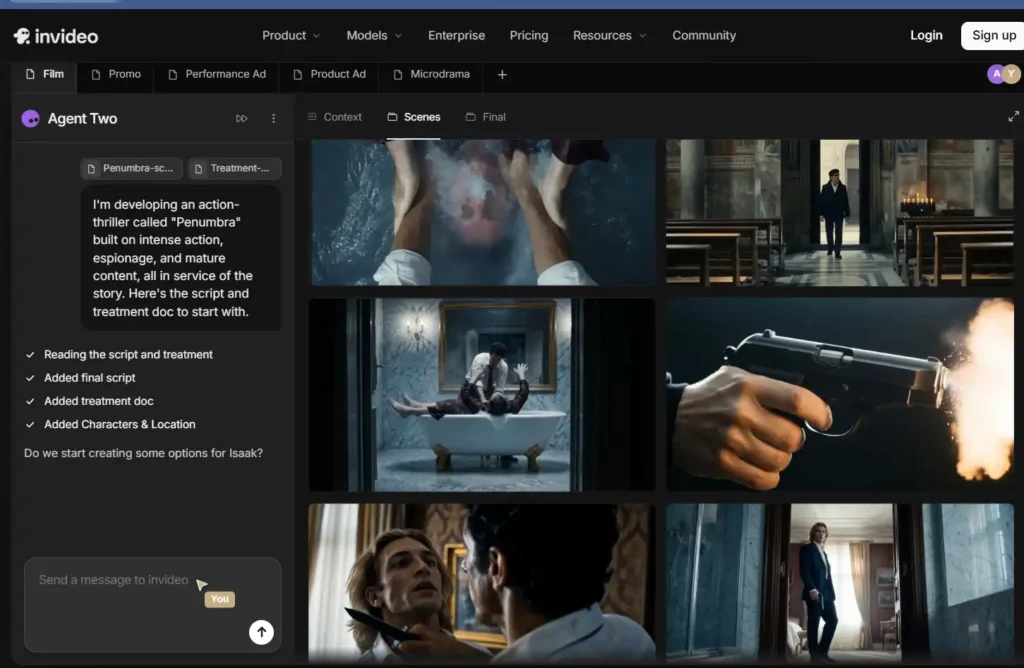Expand the scenes panel to fullscreen

[1013, 116]
